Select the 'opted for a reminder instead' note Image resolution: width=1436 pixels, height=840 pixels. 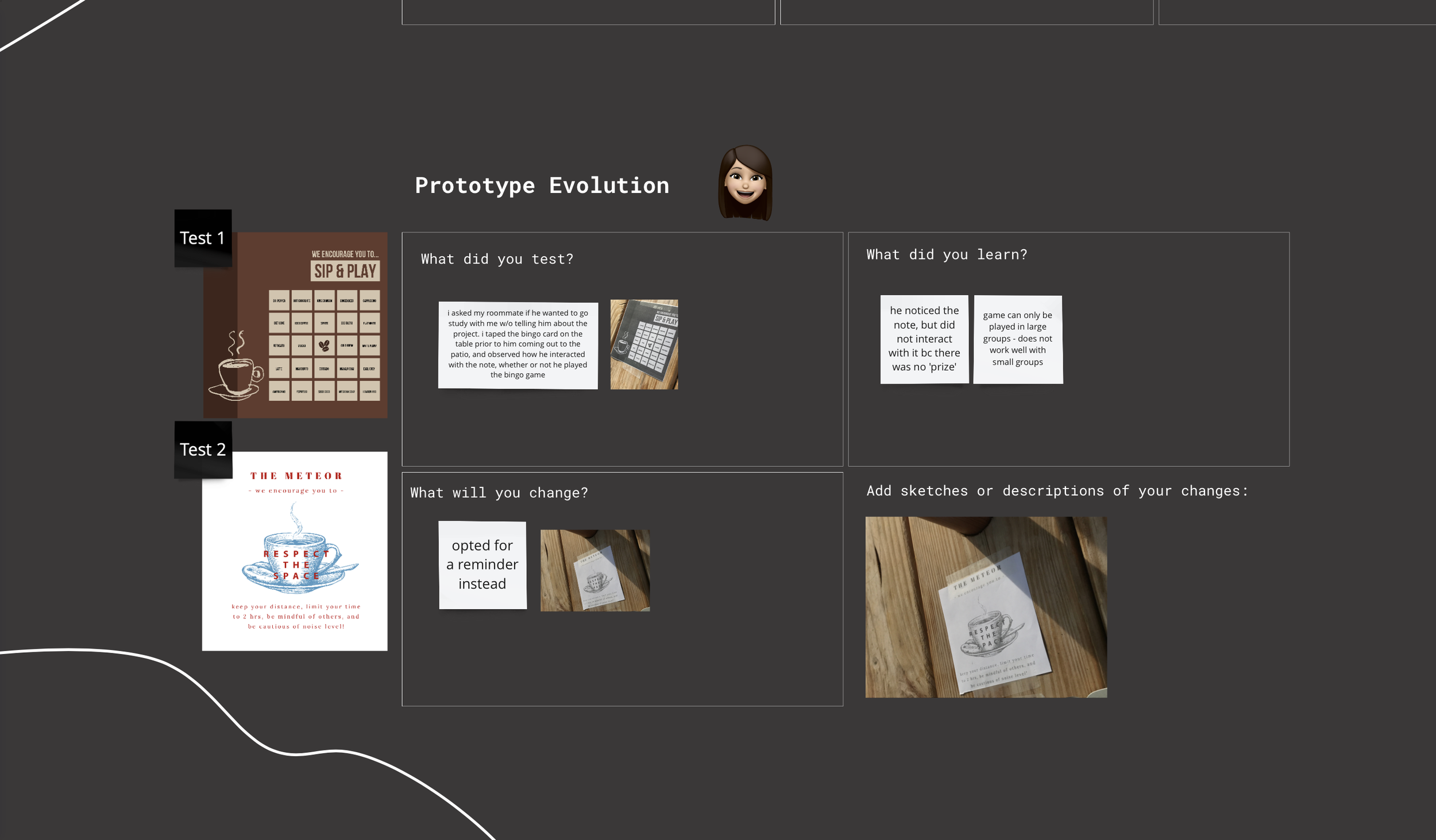[x=482, y=564]
